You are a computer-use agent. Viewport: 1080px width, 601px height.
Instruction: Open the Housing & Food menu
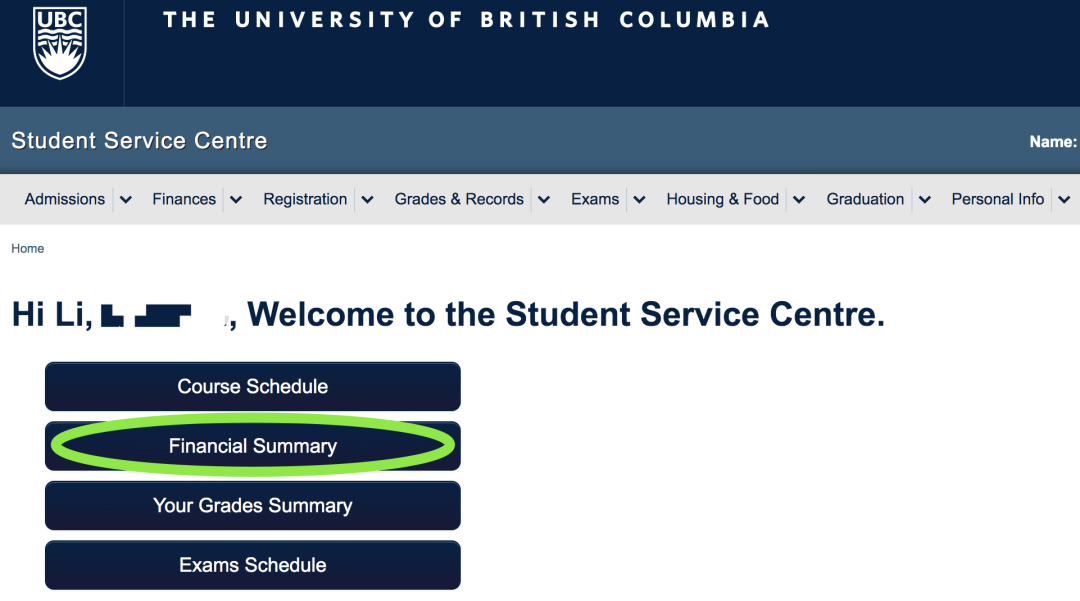pos(722,199)
